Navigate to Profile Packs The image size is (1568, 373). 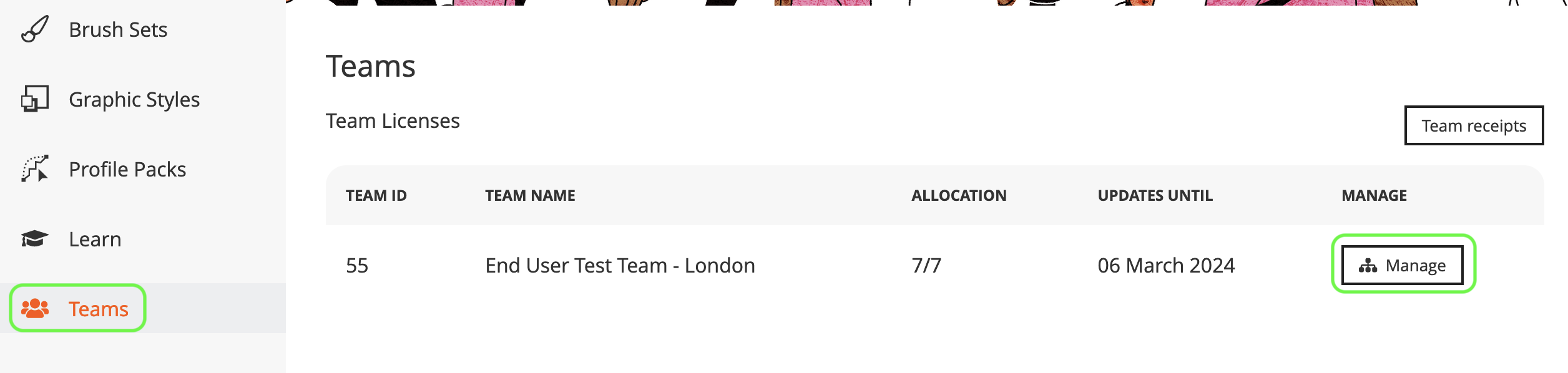pyautogui.click(x=127, y=170)
